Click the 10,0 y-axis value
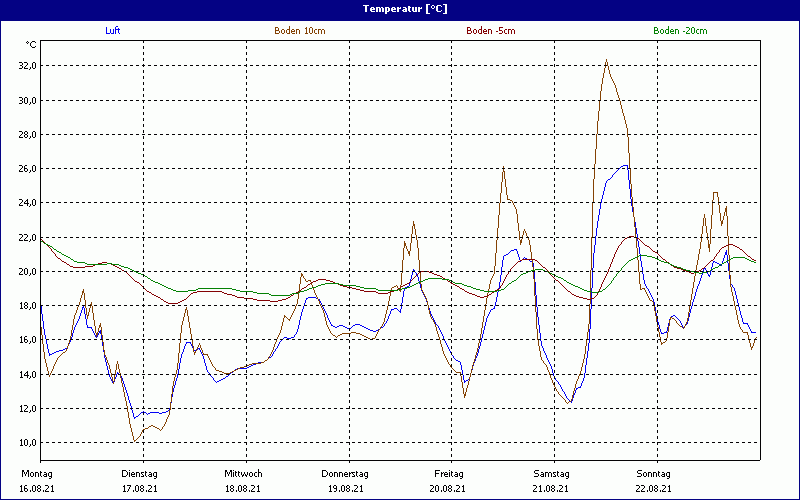Viewport: 800px width, 500px height. pyautogui.click(x=28, y=442)
